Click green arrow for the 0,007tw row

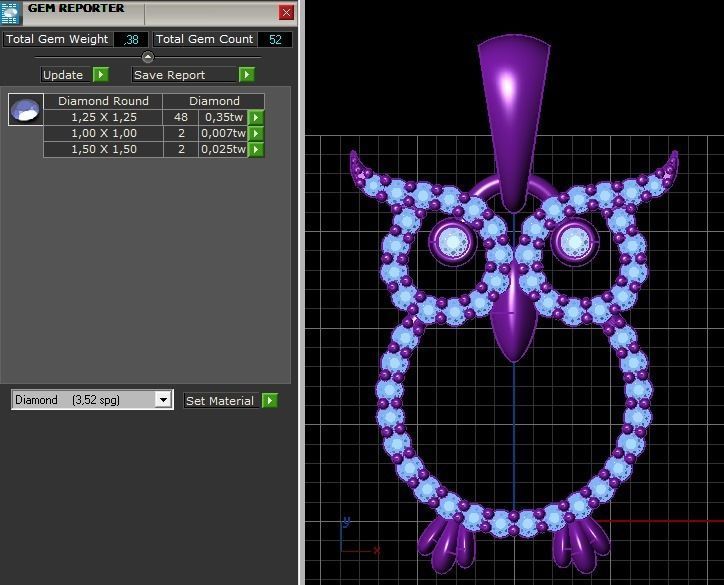point(256,133)
